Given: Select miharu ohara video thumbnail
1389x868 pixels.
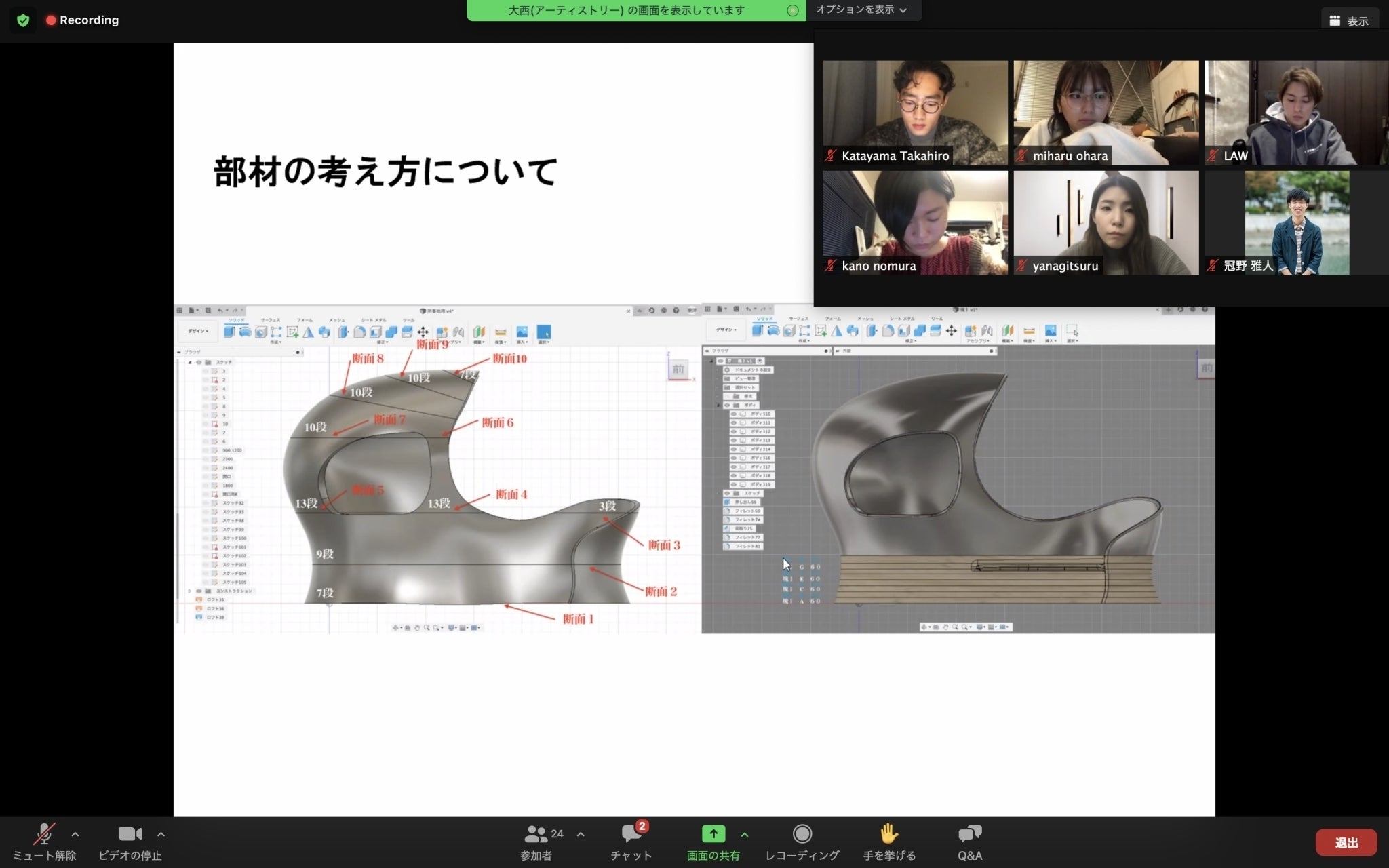Looking at the screenshot, I should coord(1106,112).
